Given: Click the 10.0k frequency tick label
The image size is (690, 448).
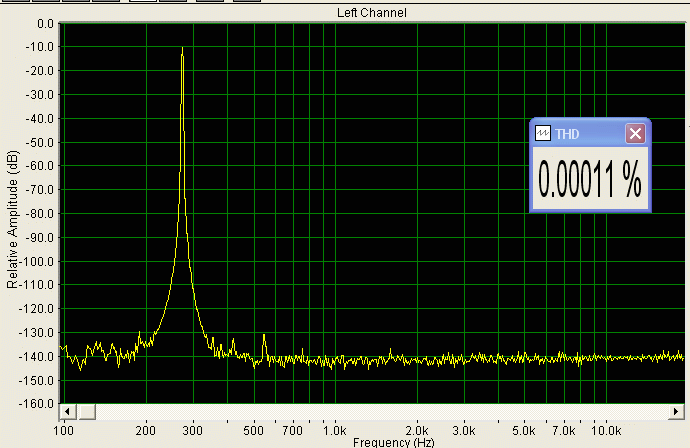Looking at the screenshot, I should click(606, 430).
